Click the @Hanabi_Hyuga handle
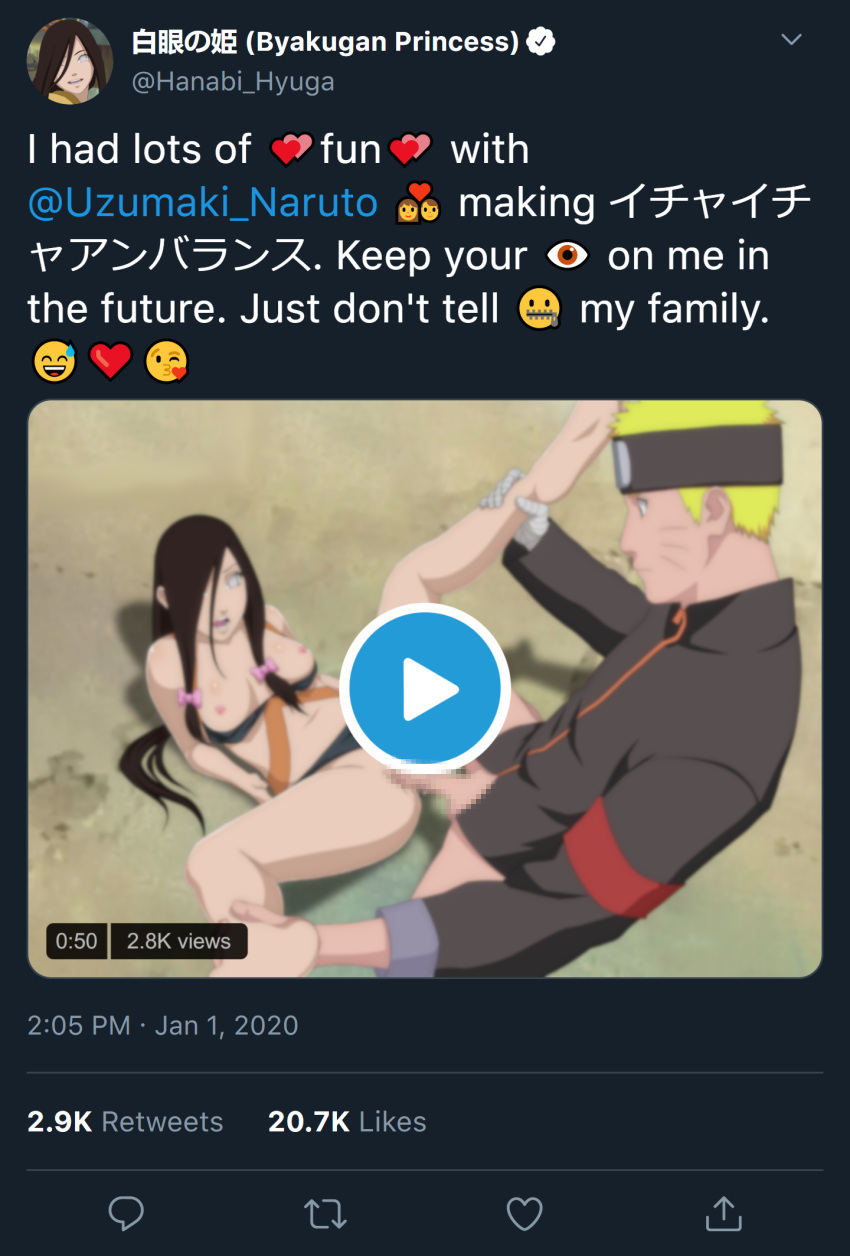The width and height of the screenshot is (850, 1256). coord(232,82)
